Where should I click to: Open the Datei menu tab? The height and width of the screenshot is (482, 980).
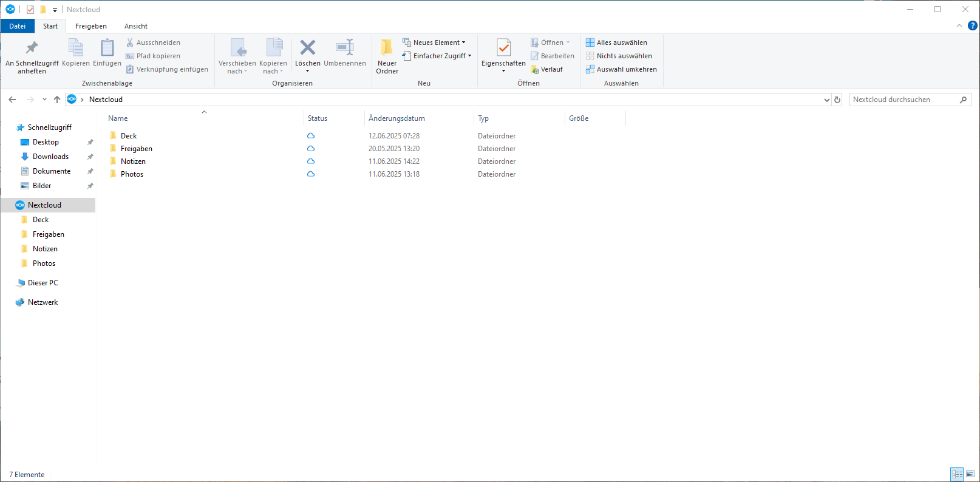click(x=17, y=26)
